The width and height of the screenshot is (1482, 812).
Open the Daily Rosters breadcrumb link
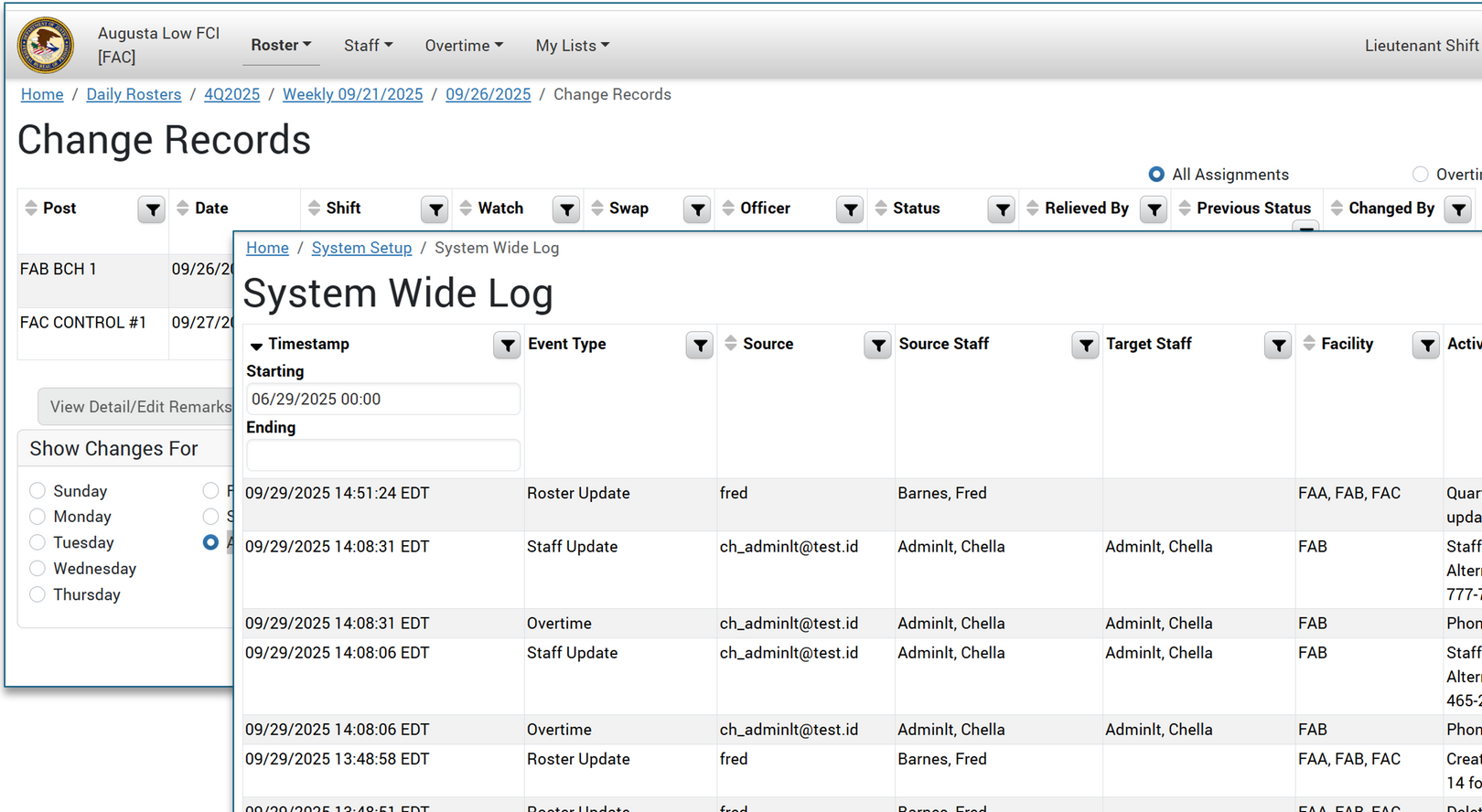point(134,94)
